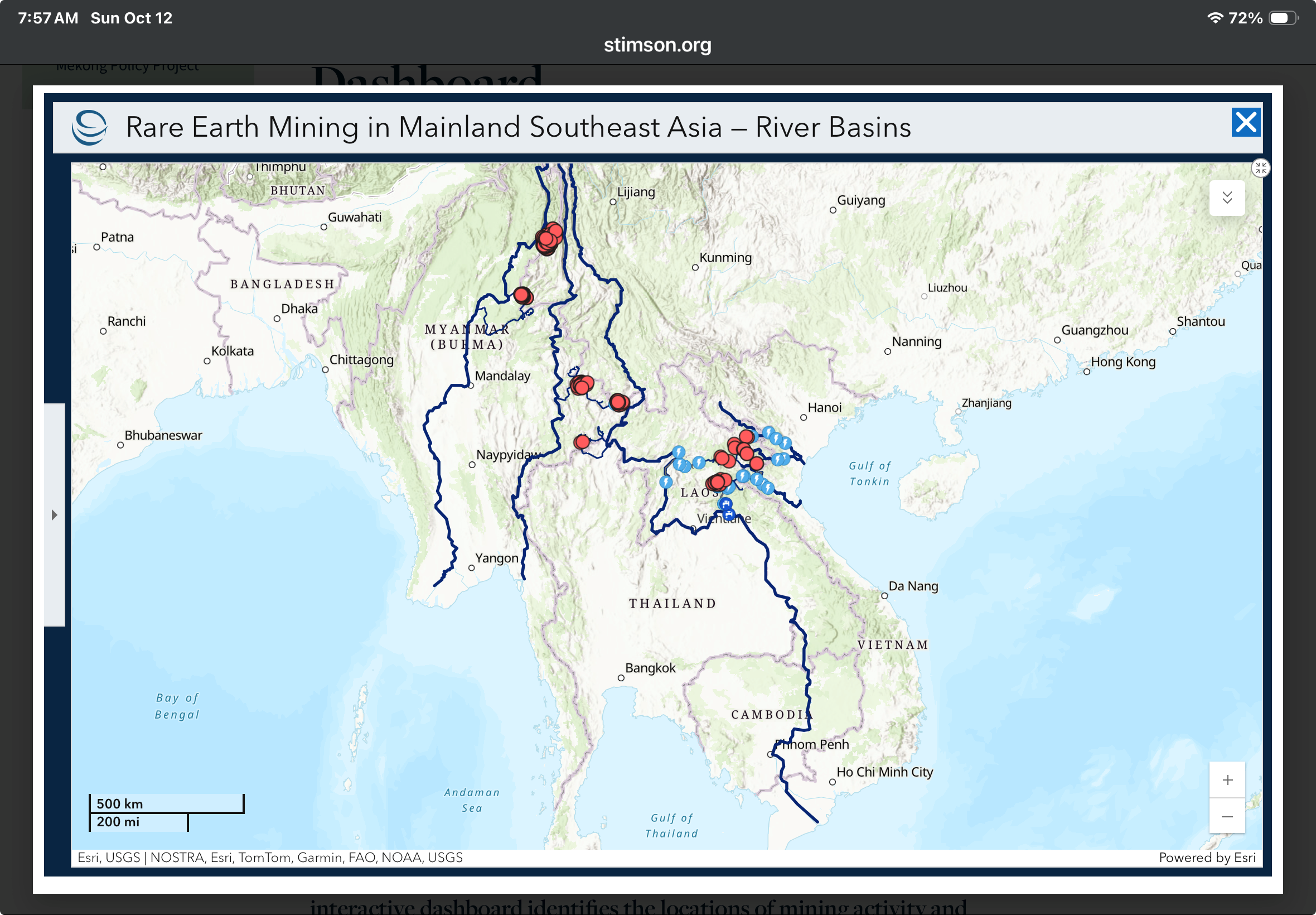The height and width of the screenshot is (915, 1316).
Task: Click the 500 km scale bar
Action: click(x=166, y=803)
